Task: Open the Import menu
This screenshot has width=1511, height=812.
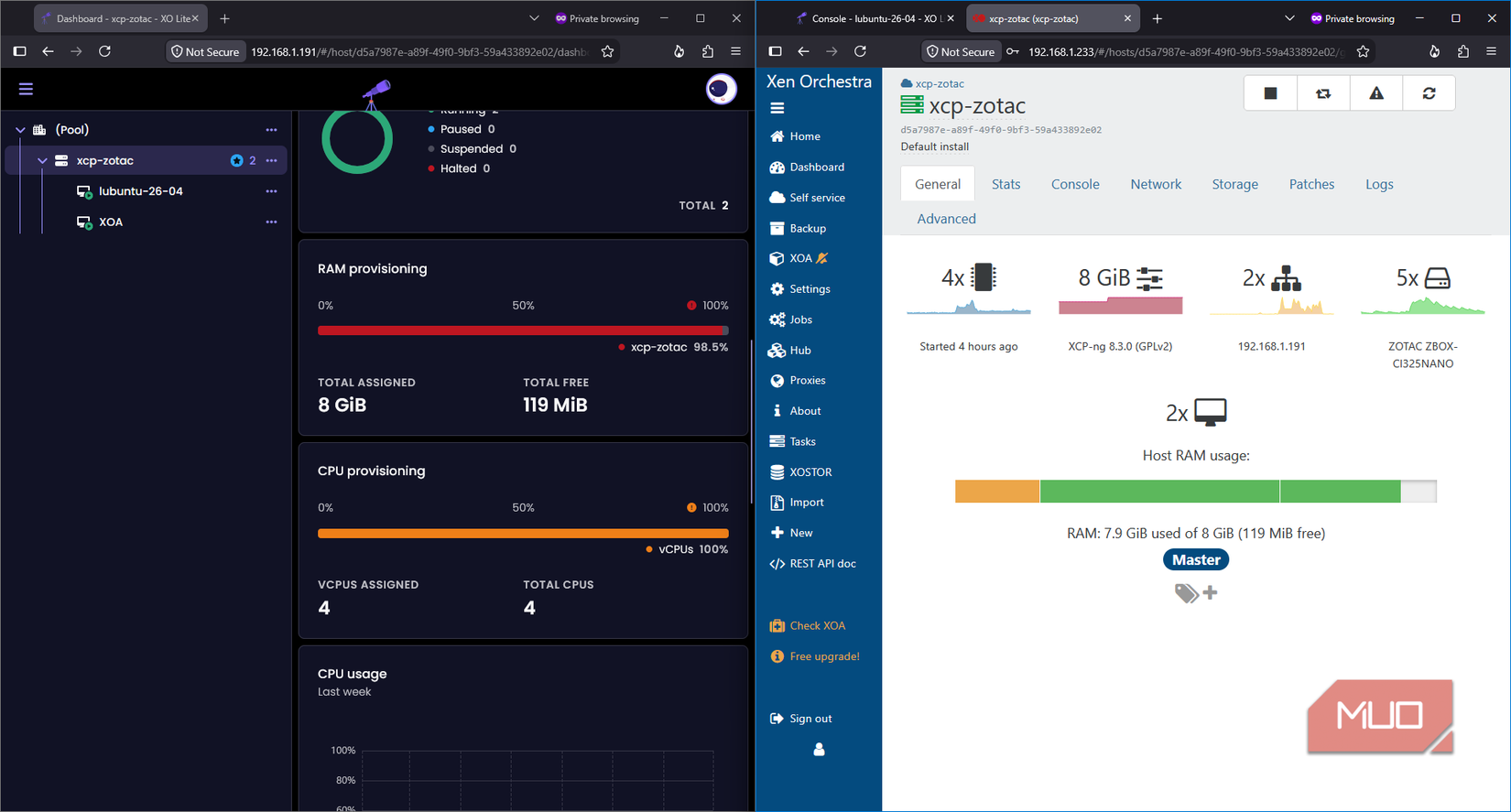Action: click(797, 503)
